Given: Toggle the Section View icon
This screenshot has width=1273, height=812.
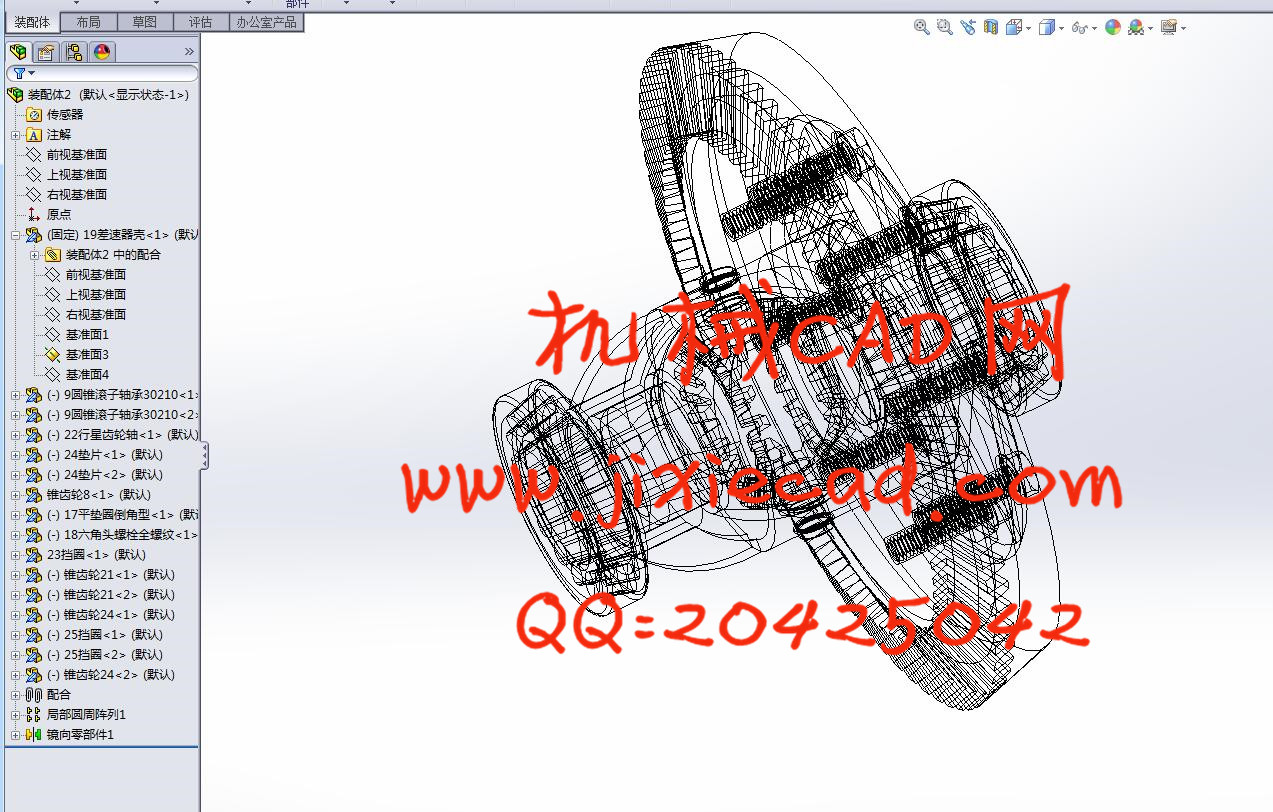Looking at the screenshot, I should pyautogui.click(x=991, y=28).
